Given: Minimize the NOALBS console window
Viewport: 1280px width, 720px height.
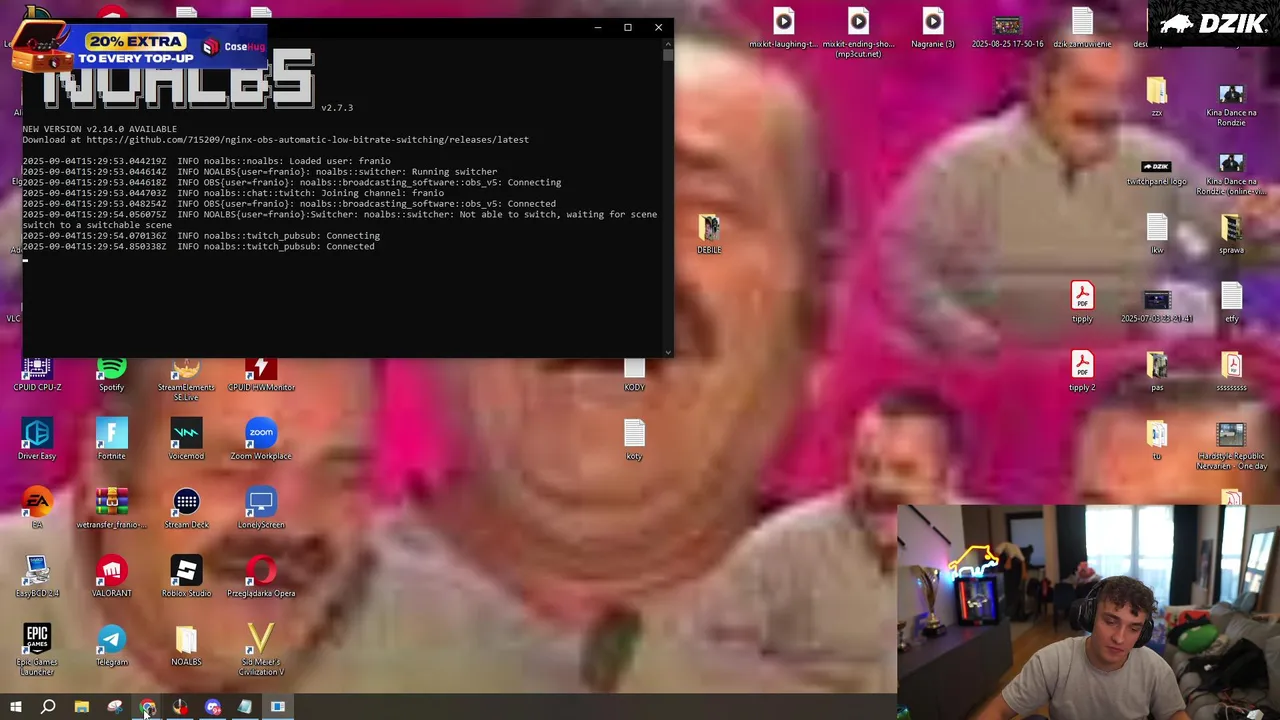Looking at the screenshot, I should pyautogui.click(x=597, y=28).
